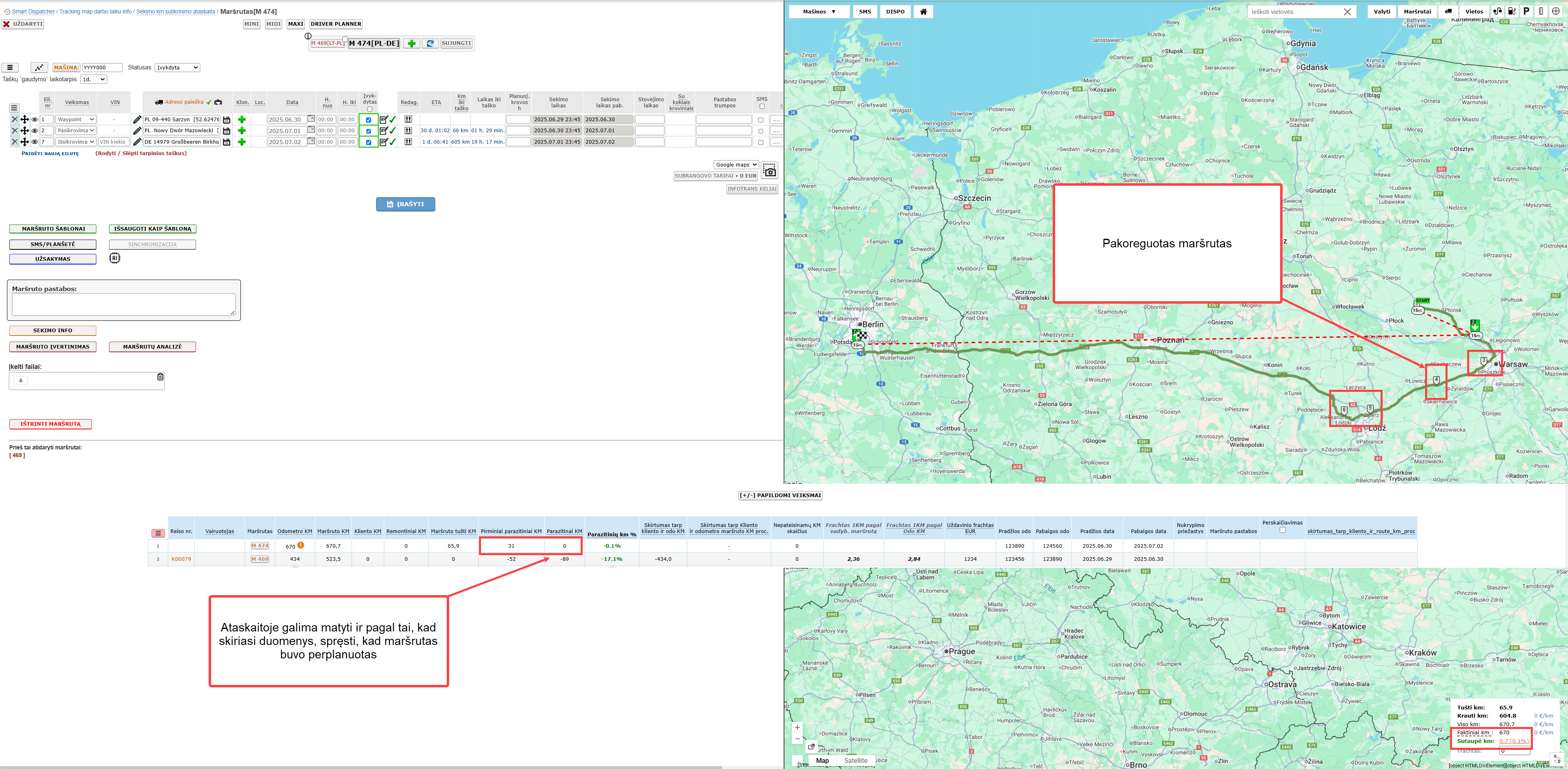Uncheck Įvykdytas for the Großbeeren row
The height and width of the screenshot is (769, 1568).
[x=368, y=142]
